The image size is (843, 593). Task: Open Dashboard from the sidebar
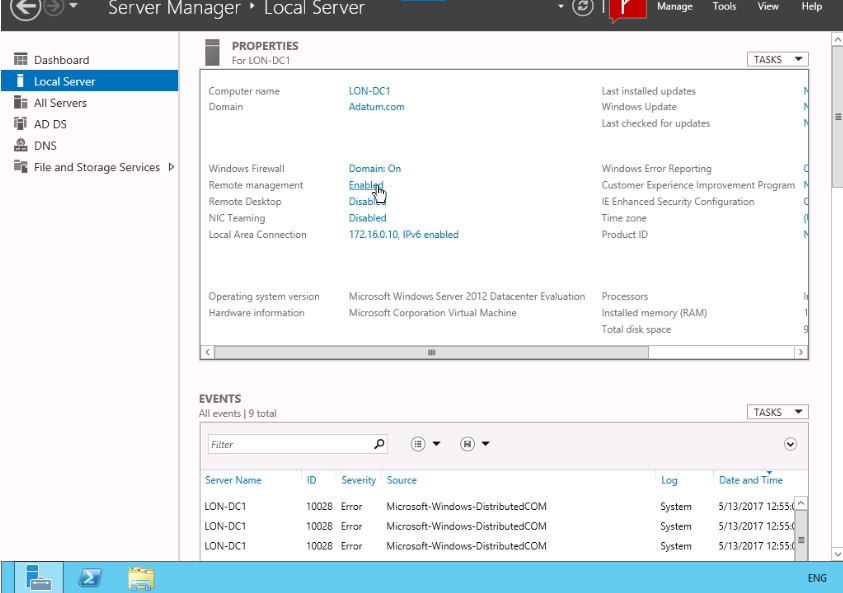point(61,60)
